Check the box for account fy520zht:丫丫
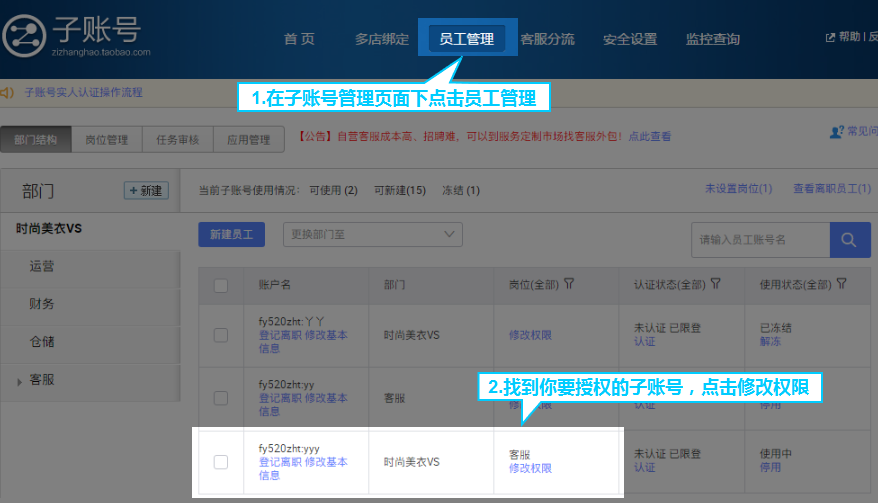Screen dimensions: 878x503 click(221, 335)
